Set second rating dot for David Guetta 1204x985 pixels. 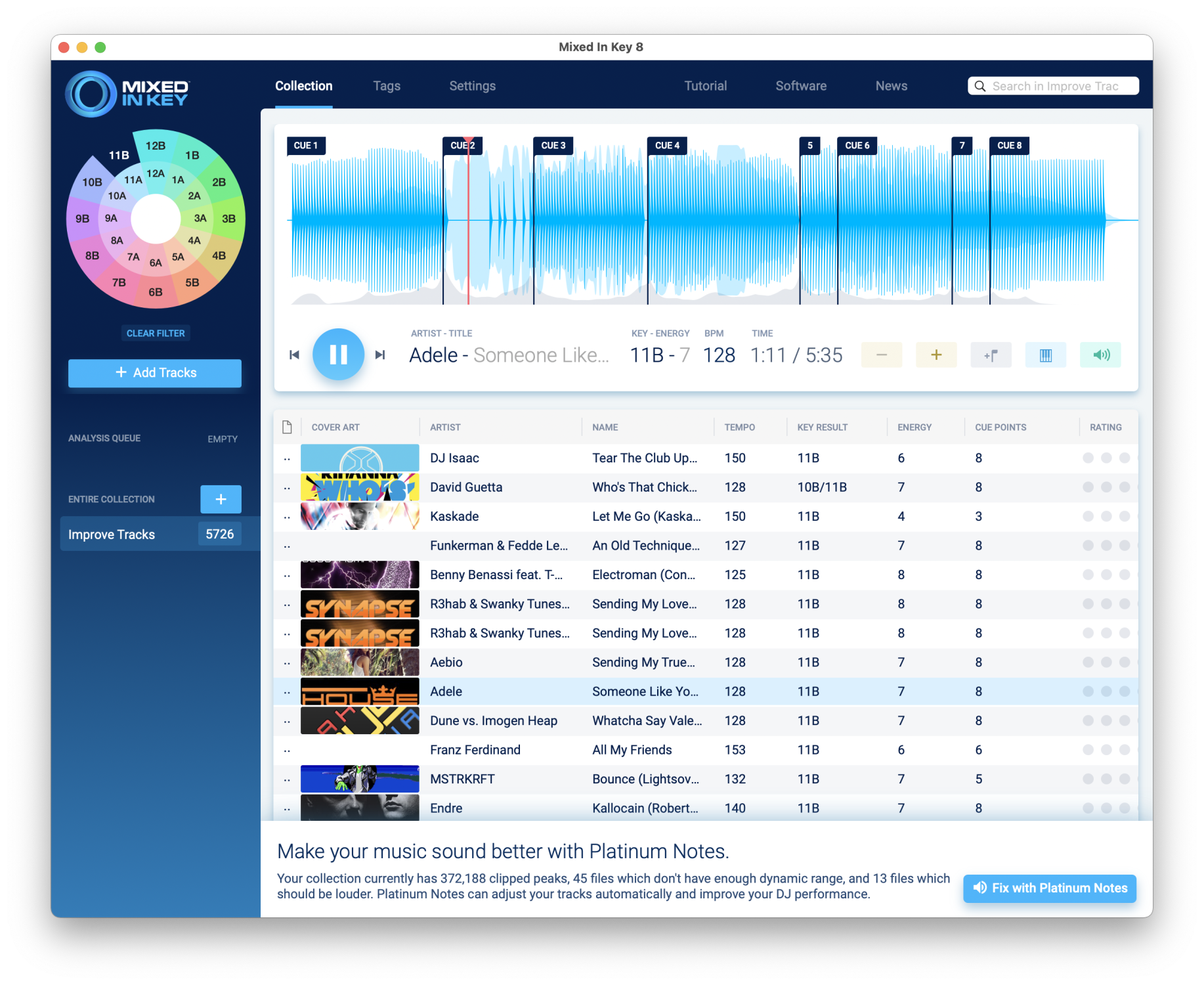(1106, 487)
